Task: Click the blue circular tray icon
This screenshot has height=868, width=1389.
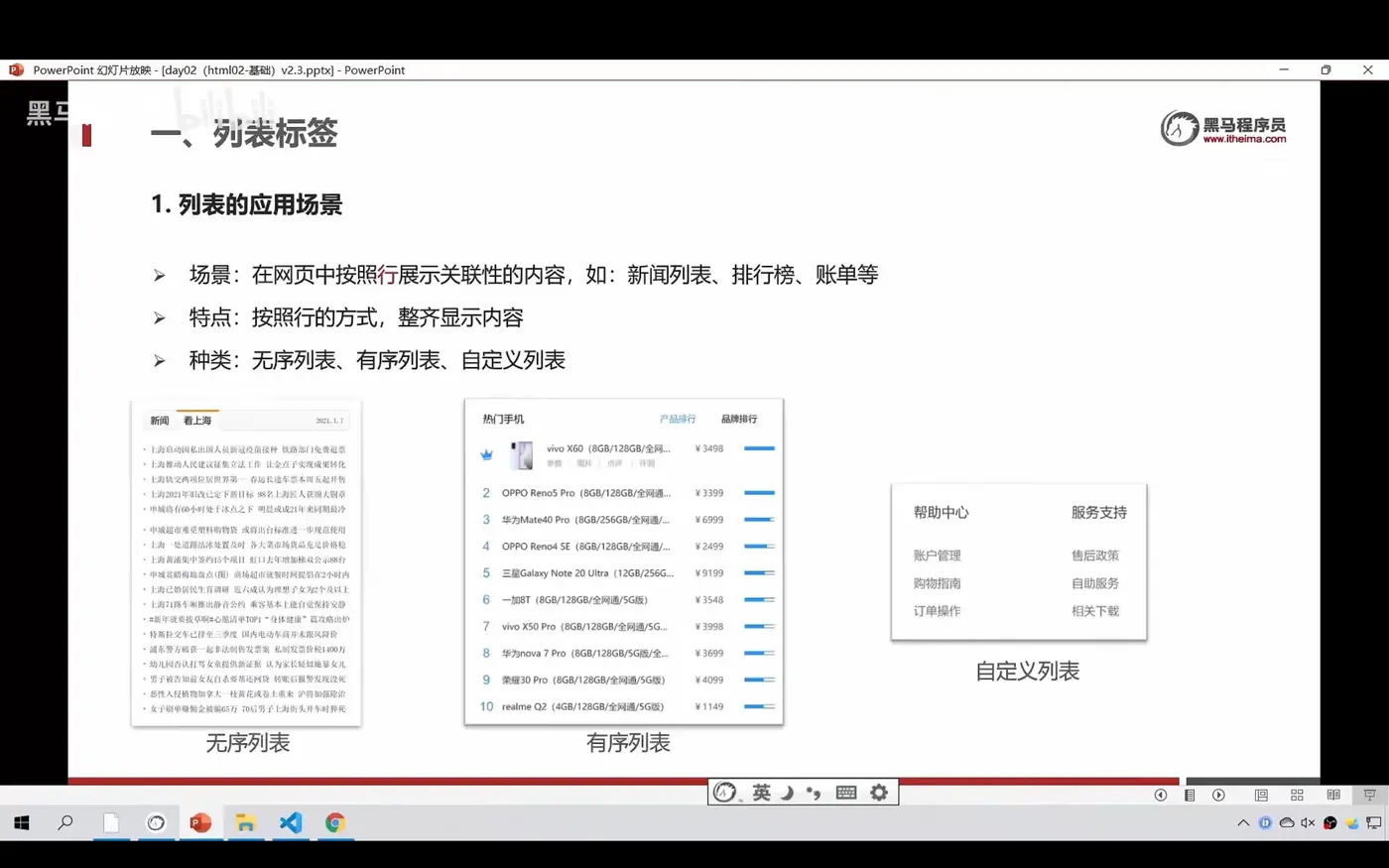Action: (x=1265, y=822)
